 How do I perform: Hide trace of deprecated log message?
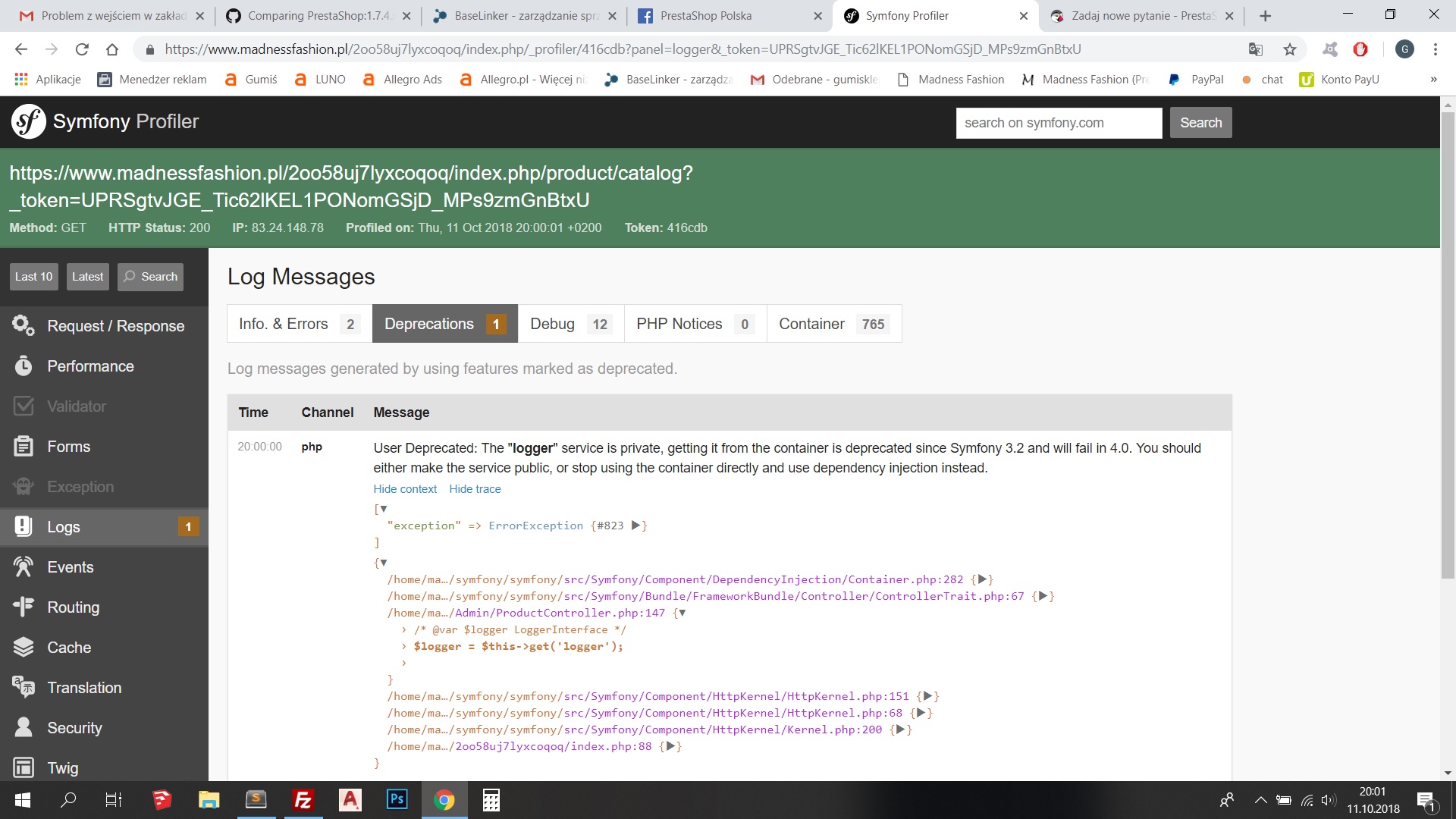coord(475,489)
